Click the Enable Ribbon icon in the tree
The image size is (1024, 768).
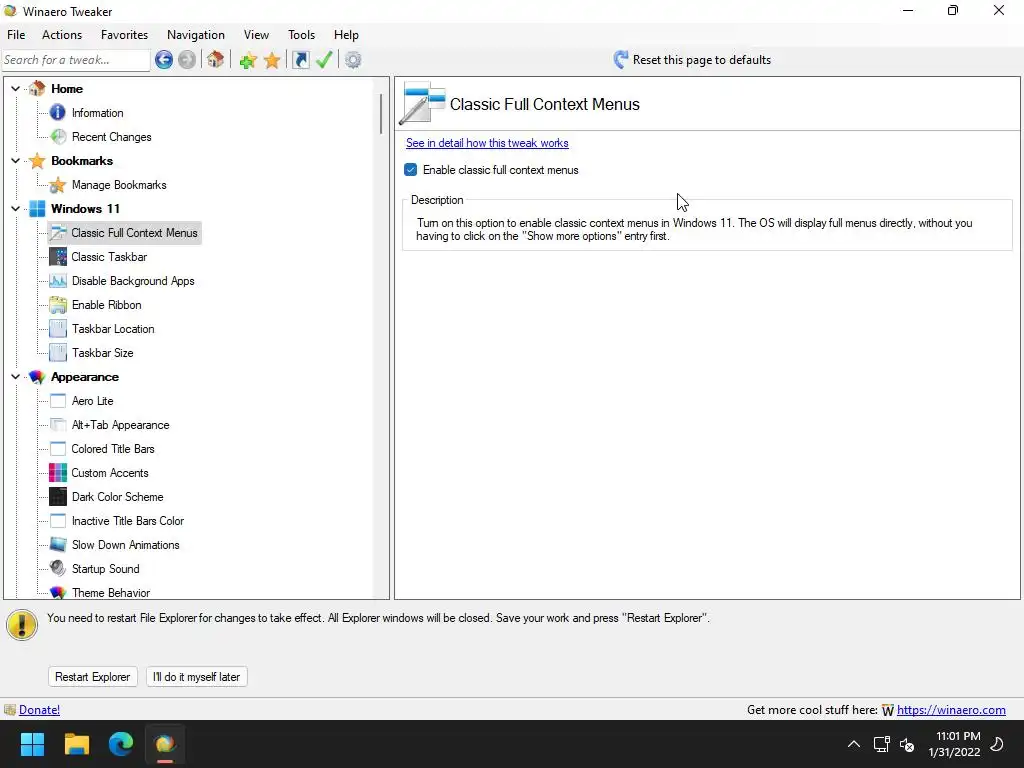(57, 305)
